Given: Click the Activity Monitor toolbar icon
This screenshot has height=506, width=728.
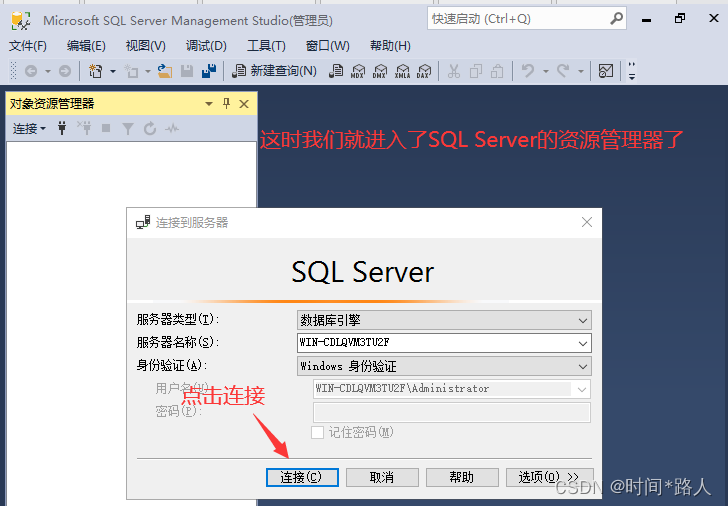Looking at the screenshot, I should [606, 71].
